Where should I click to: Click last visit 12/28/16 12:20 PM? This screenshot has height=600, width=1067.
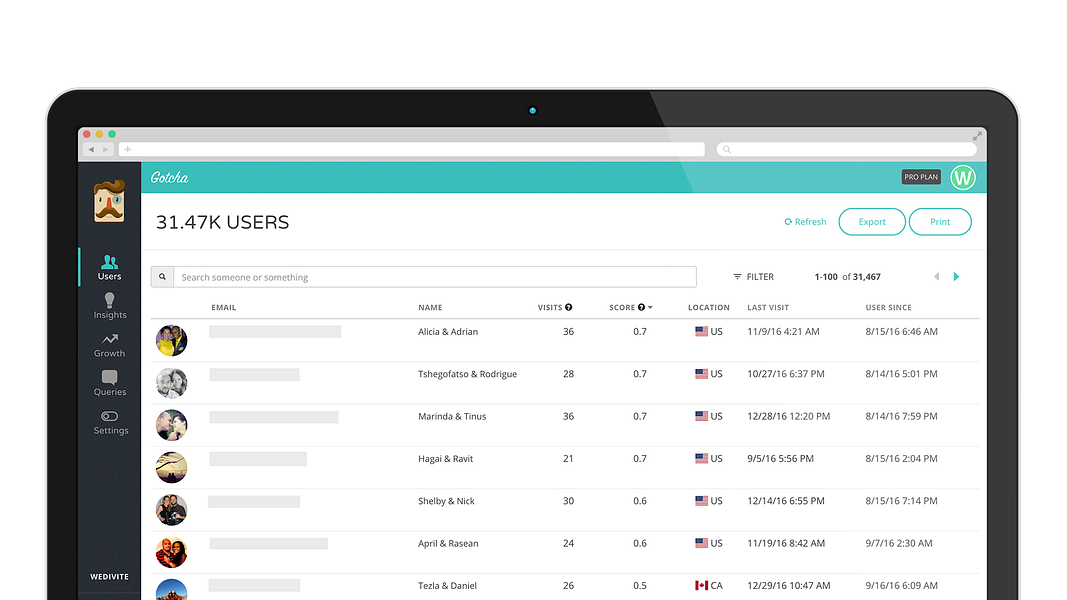[x=789, y=416]
